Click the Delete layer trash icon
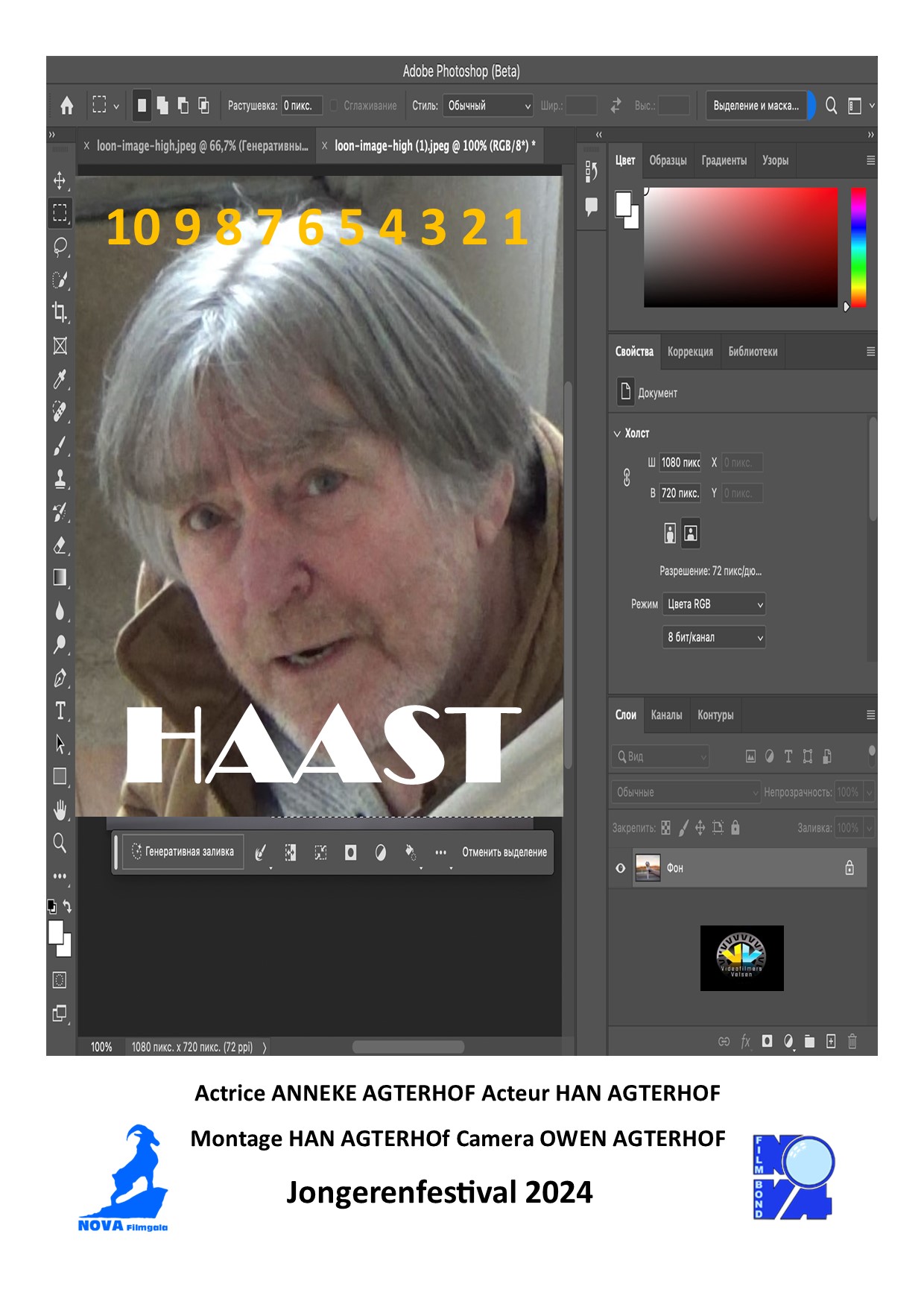This screenshot has height=1307, width=924. coord(852,1041)
